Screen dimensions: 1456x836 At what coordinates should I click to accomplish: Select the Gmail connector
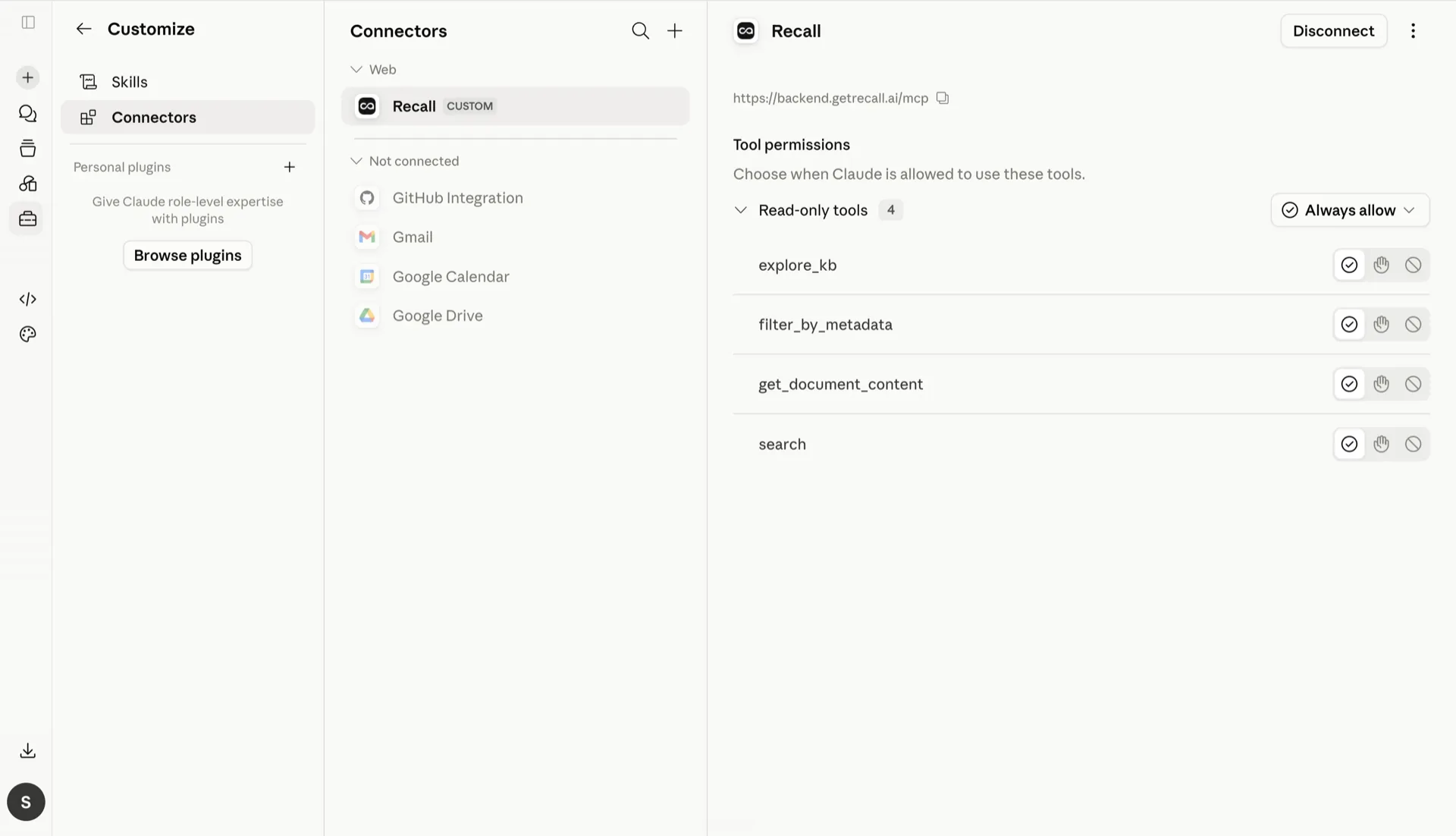(x=515, y=237)
